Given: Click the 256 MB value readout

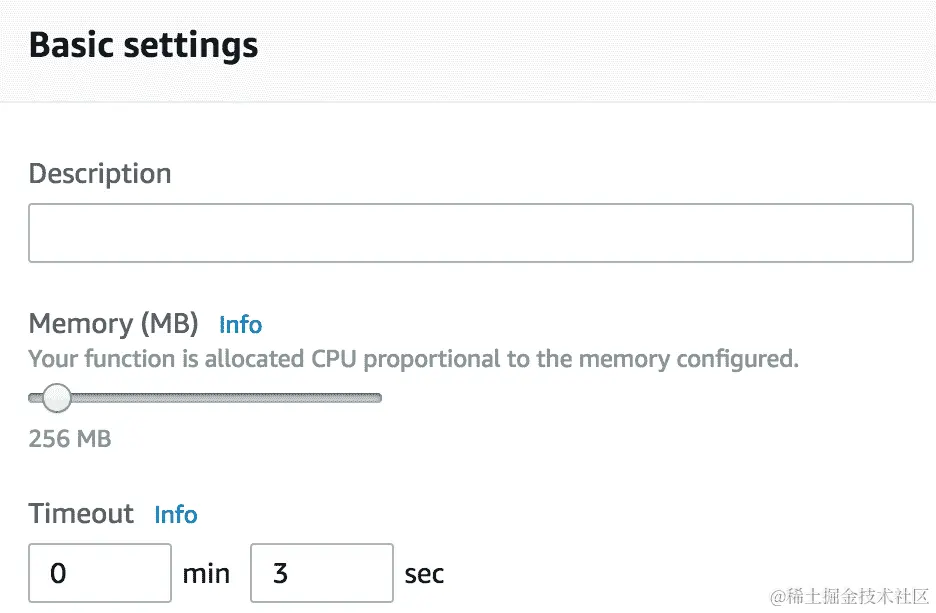Looking at the screenshot, I should [x=70, y=438].
